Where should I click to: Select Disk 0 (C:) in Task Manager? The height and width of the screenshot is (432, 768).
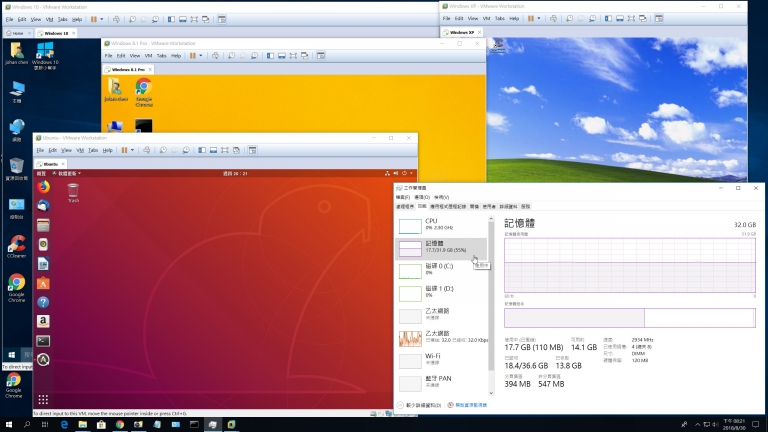(441, 270)
